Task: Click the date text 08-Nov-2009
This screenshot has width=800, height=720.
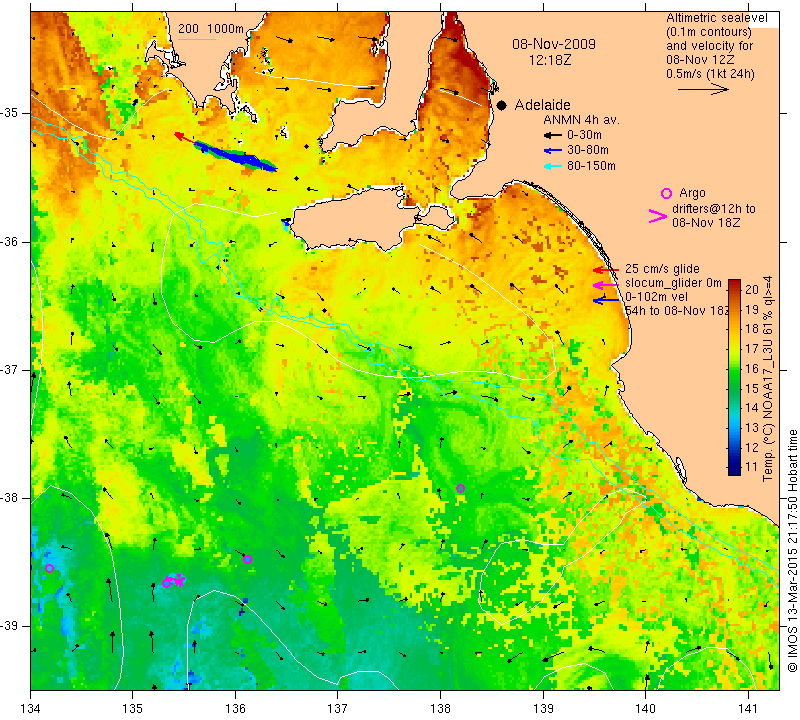Action: tap(554, 44)
